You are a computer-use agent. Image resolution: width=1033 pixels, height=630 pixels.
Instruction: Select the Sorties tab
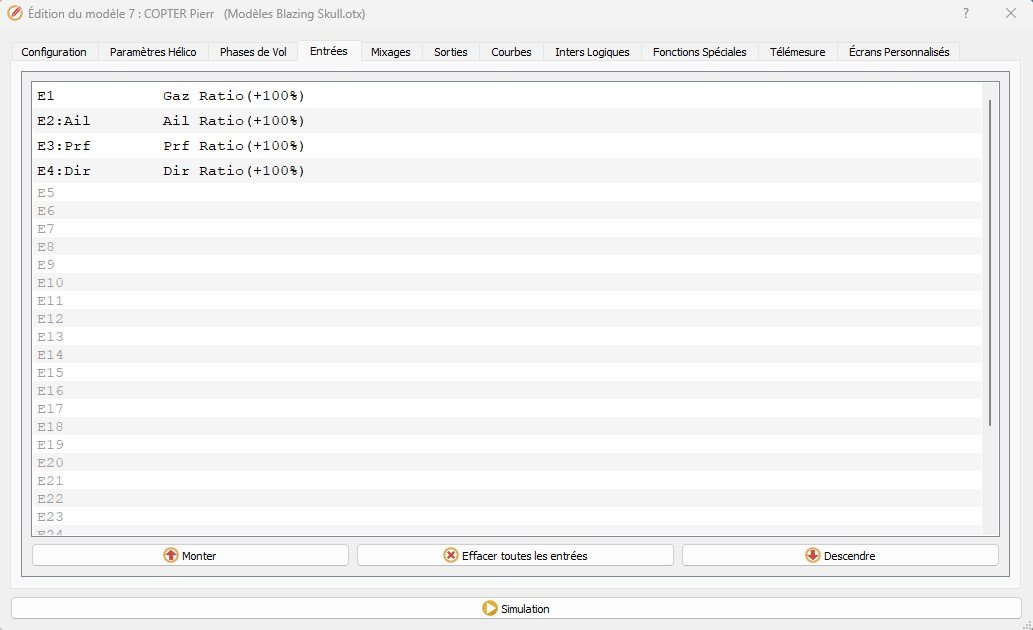click(x=450, y=52)
